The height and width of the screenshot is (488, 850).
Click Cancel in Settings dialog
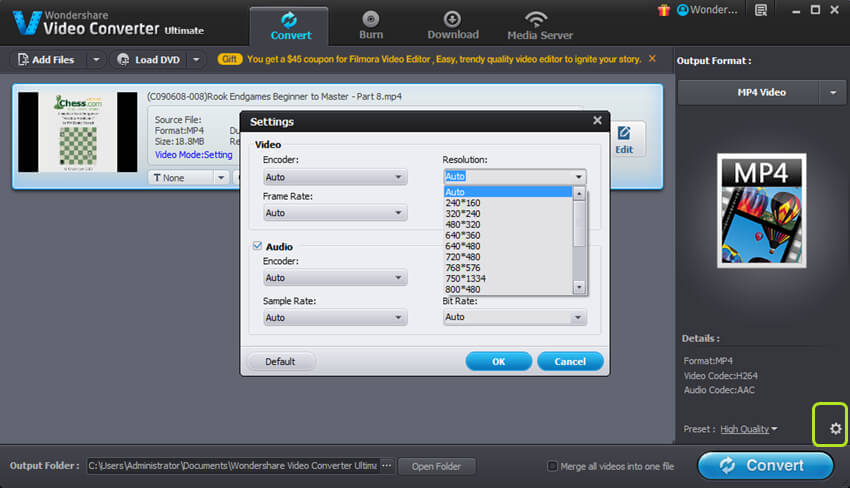click(x=570, y=362)
